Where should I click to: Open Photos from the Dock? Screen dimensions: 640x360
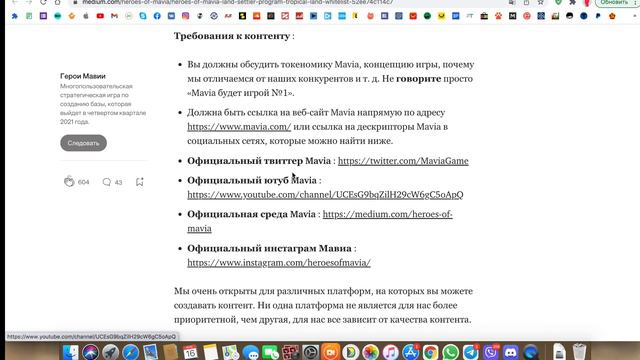pyautogui.click(x=371, y=352)
